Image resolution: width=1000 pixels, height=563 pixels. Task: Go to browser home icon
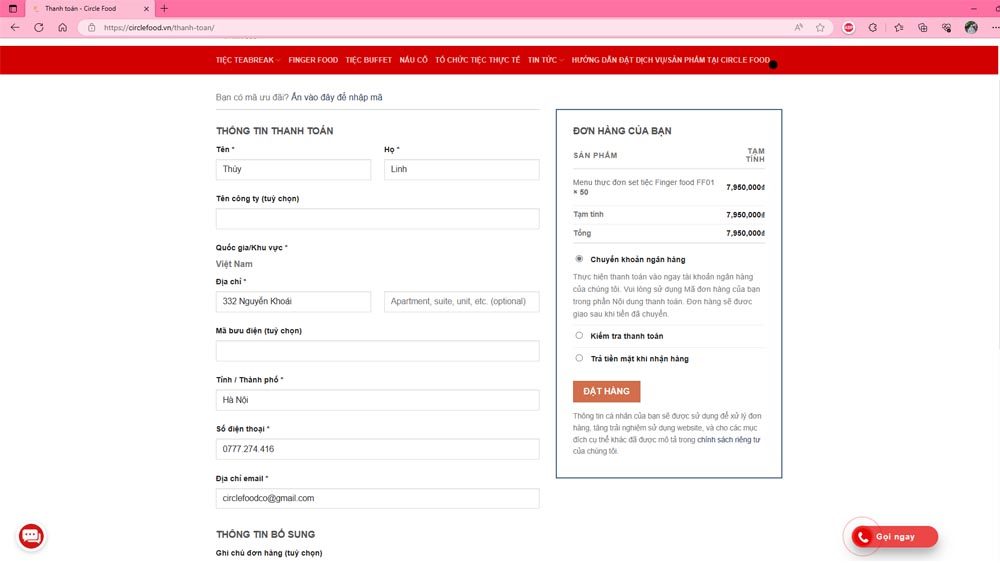click(x=62, y=27)
